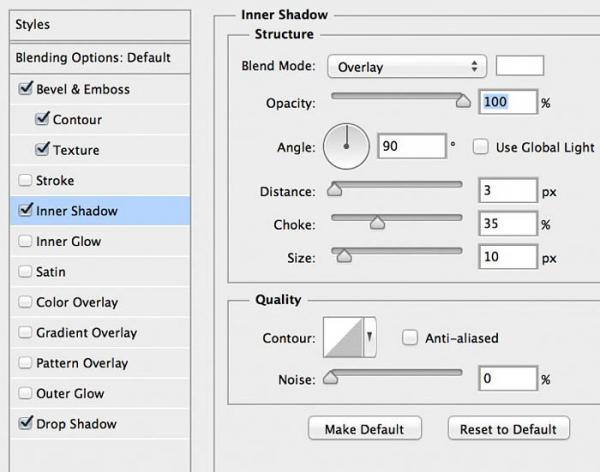Click the Make Default button
The image size is (600, 472).
[x=364, y=429]
